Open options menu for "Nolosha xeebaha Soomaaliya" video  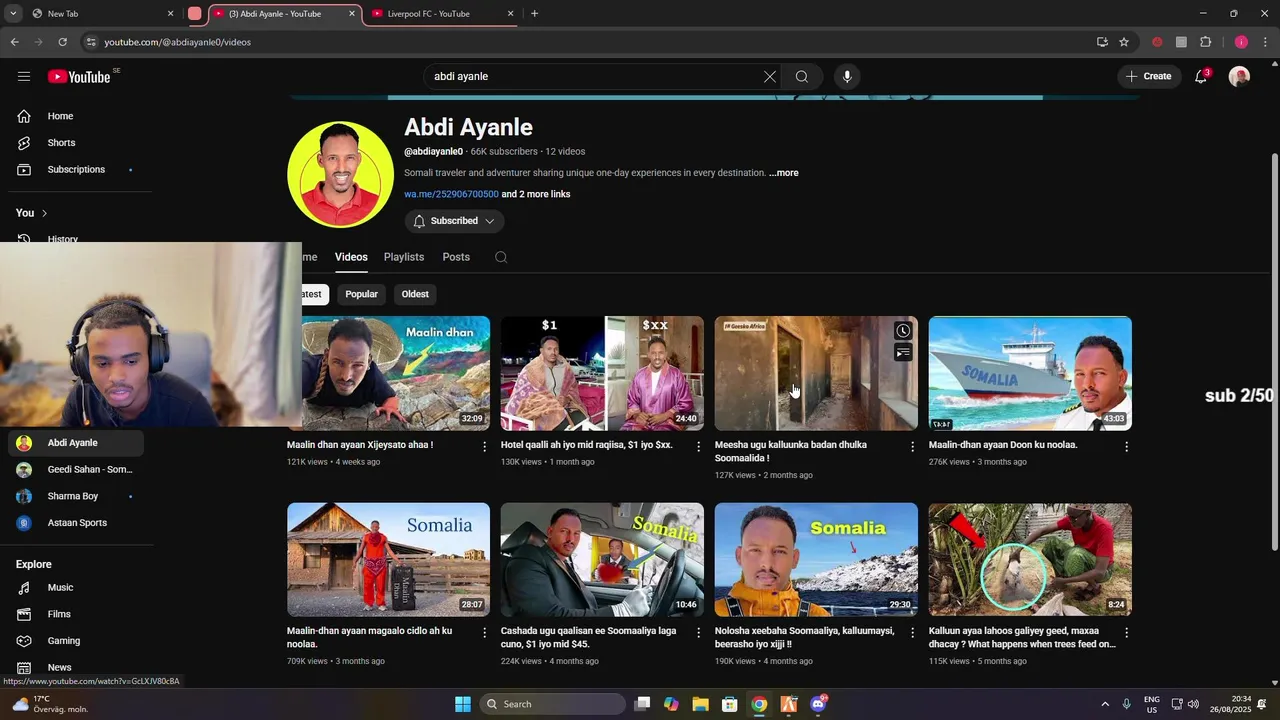point(912,632)
